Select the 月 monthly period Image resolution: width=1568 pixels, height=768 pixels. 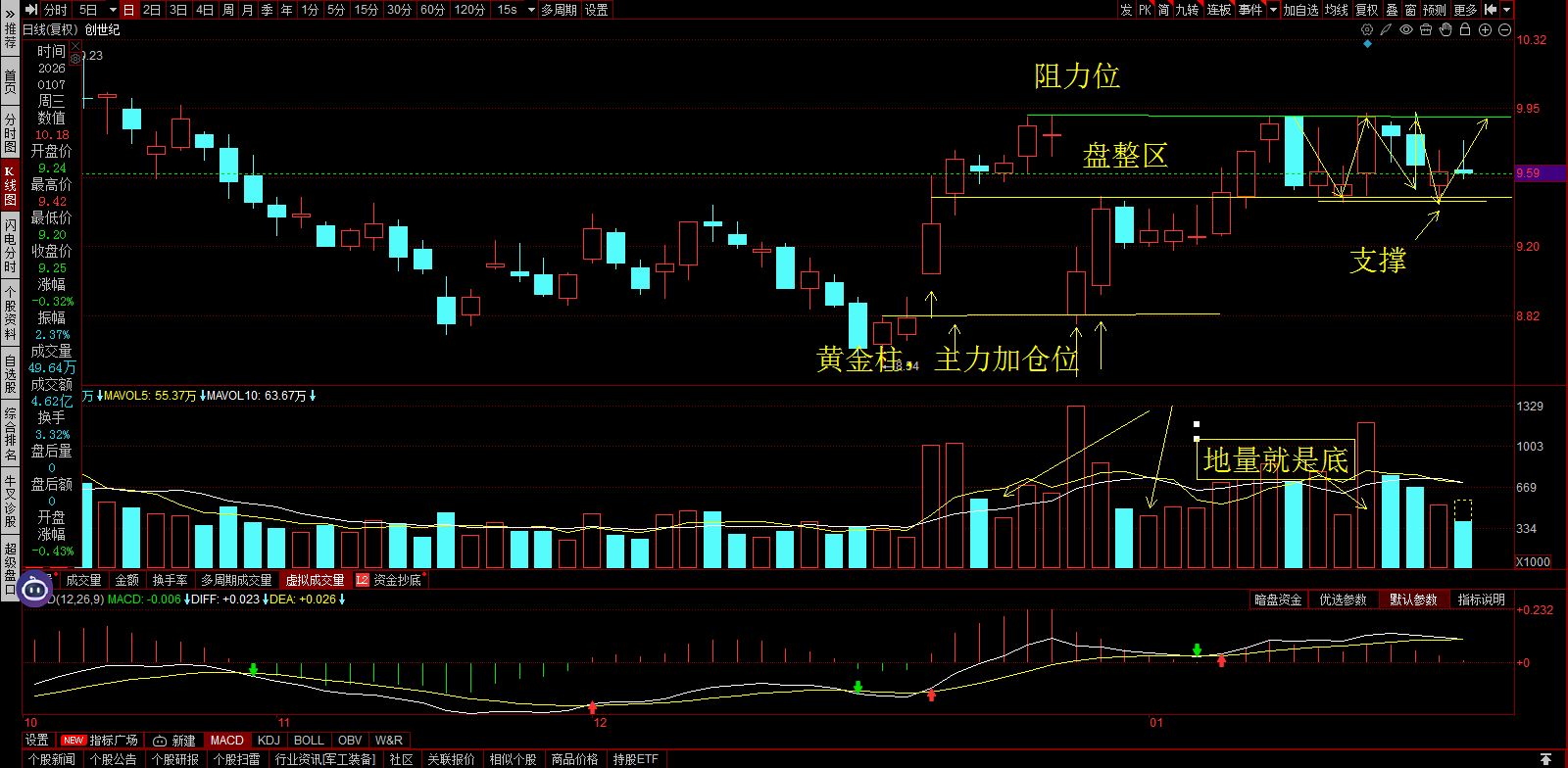pyautogui.click(x=247, y=10)
